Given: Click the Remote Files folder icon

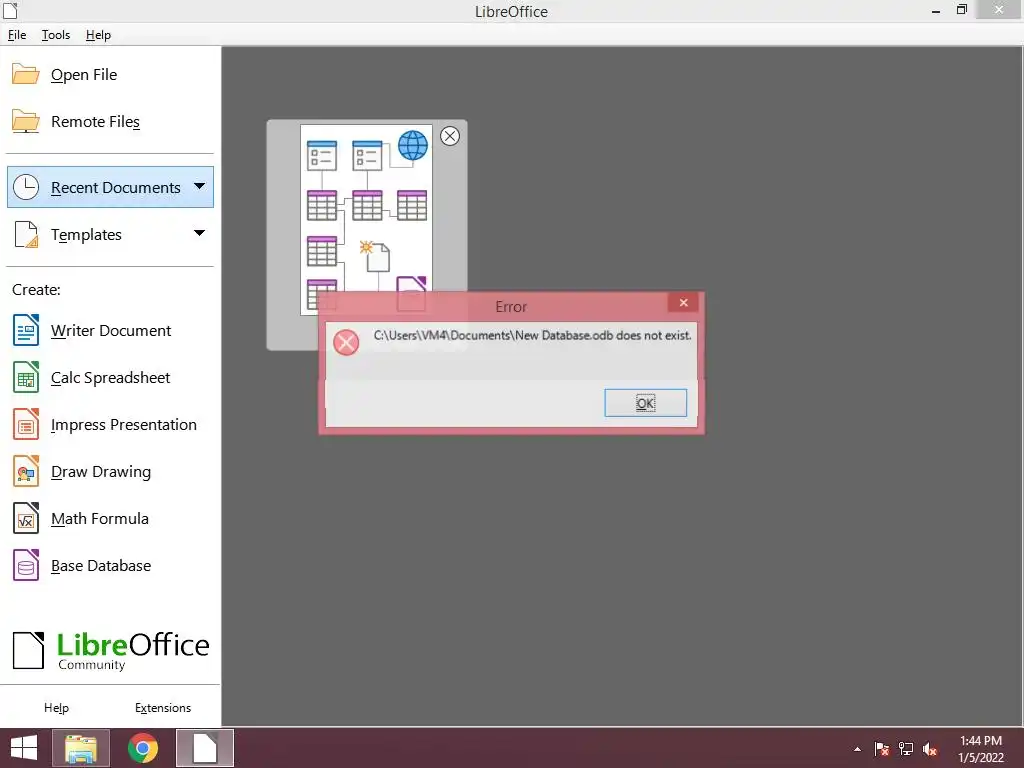Looking at the screenshot, I should pos(25,121).
